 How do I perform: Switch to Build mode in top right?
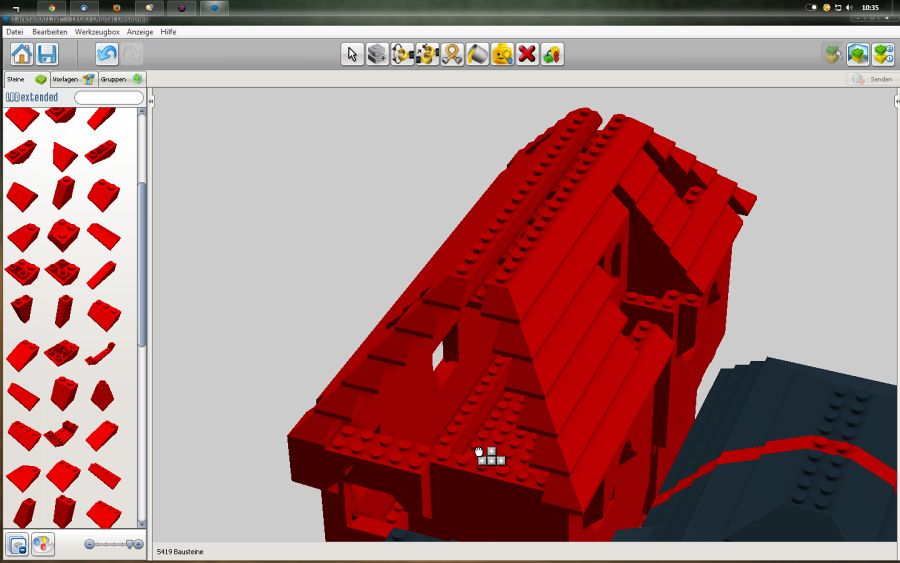tap(832, 54)
